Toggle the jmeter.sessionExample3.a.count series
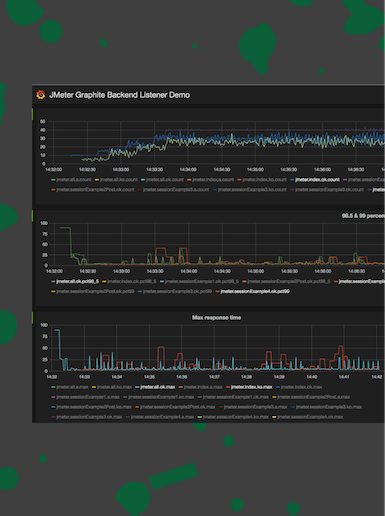 pos(176,190)
